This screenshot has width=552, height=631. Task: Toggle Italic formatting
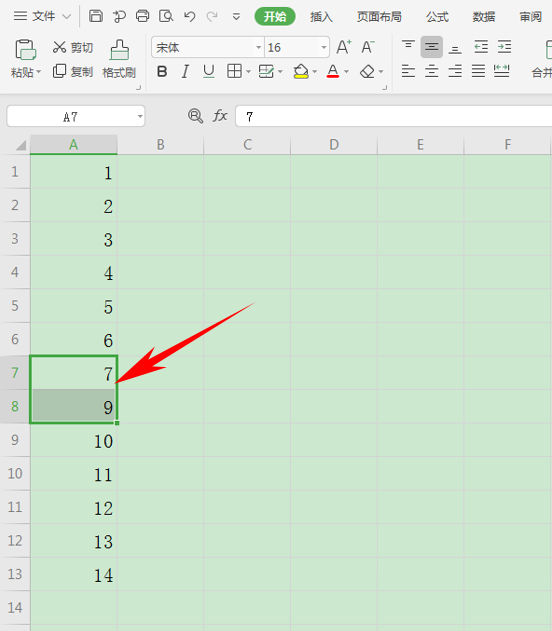point(185,72)
